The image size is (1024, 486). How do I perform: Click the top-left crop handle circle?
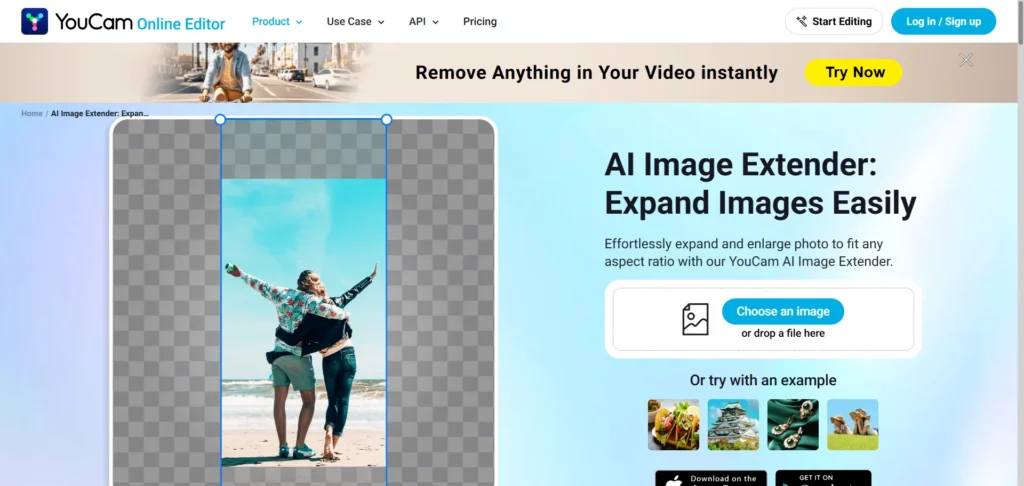click(x=220, y=120)
